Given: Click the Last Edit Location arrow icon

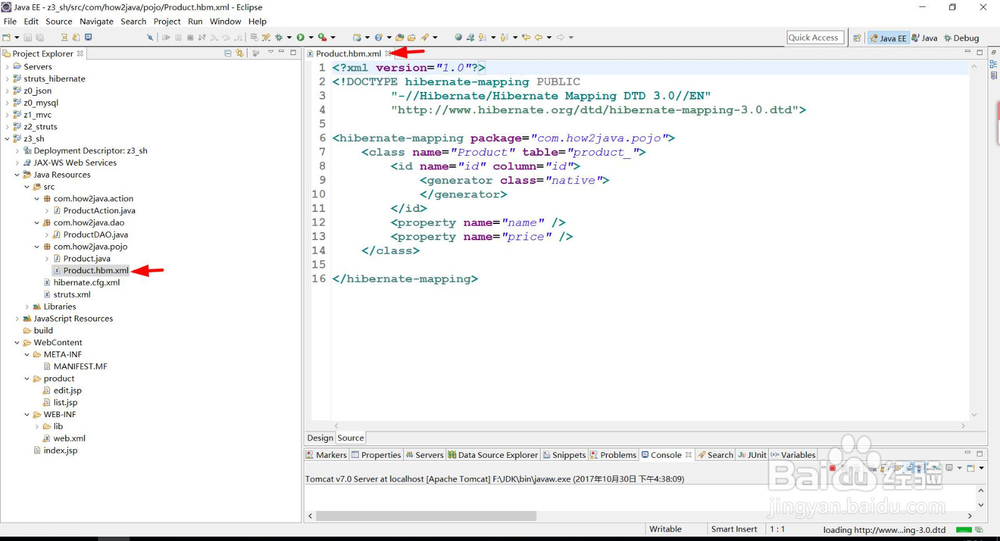Looking at the screenshot, I should point(527,37).
